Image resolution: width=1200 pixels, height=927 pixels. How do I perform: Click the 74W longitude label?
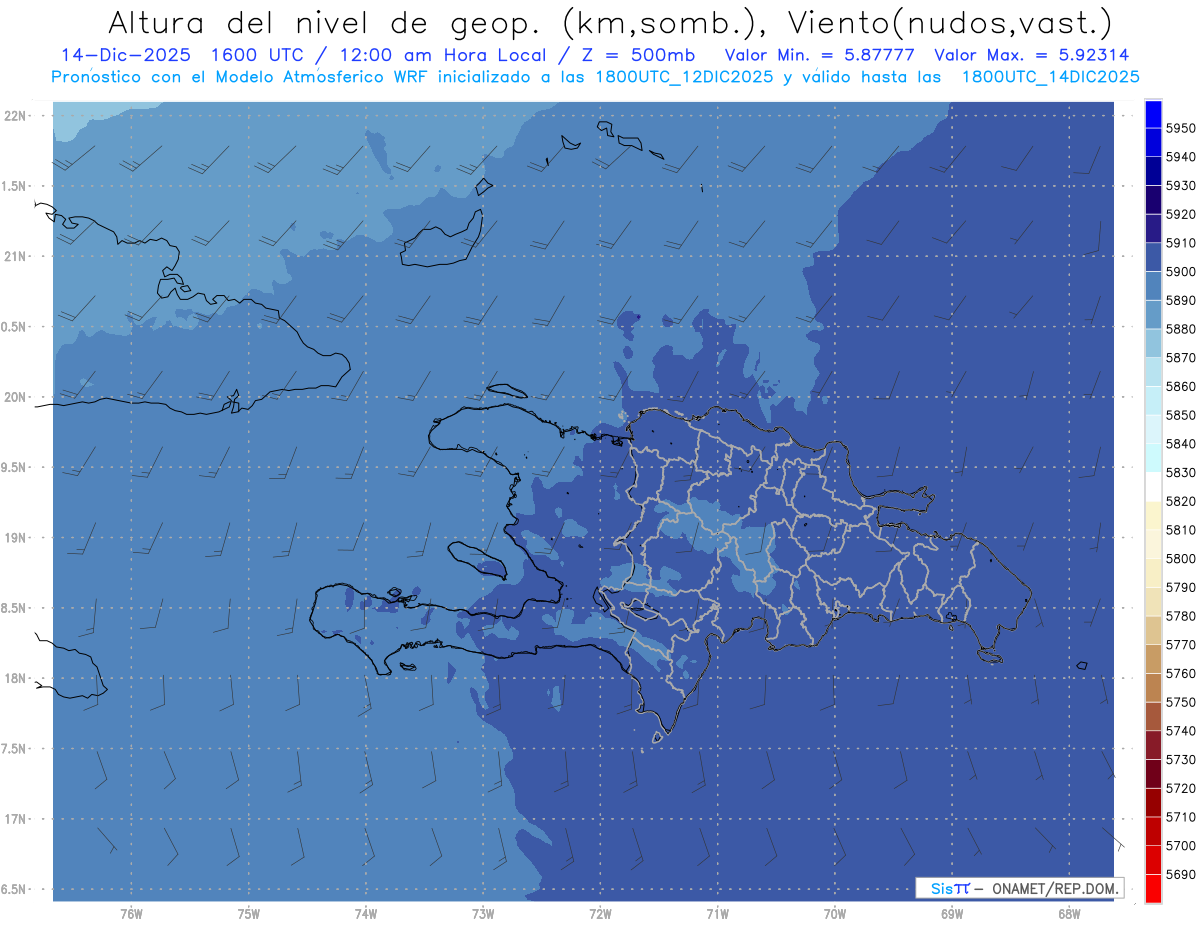pos(365,914)
